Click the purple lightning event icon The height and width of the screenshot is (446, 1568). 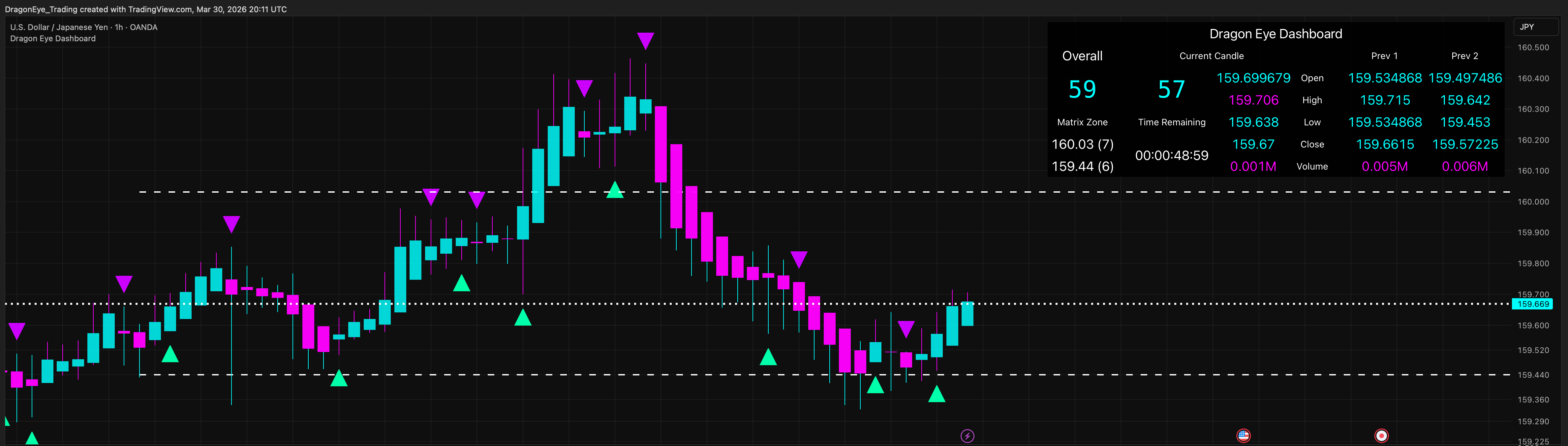967,436
